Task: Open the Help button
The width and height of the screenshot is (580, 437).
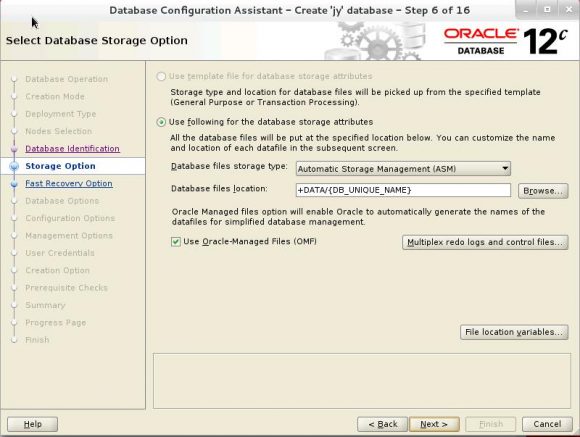Action: coord(33,424)
